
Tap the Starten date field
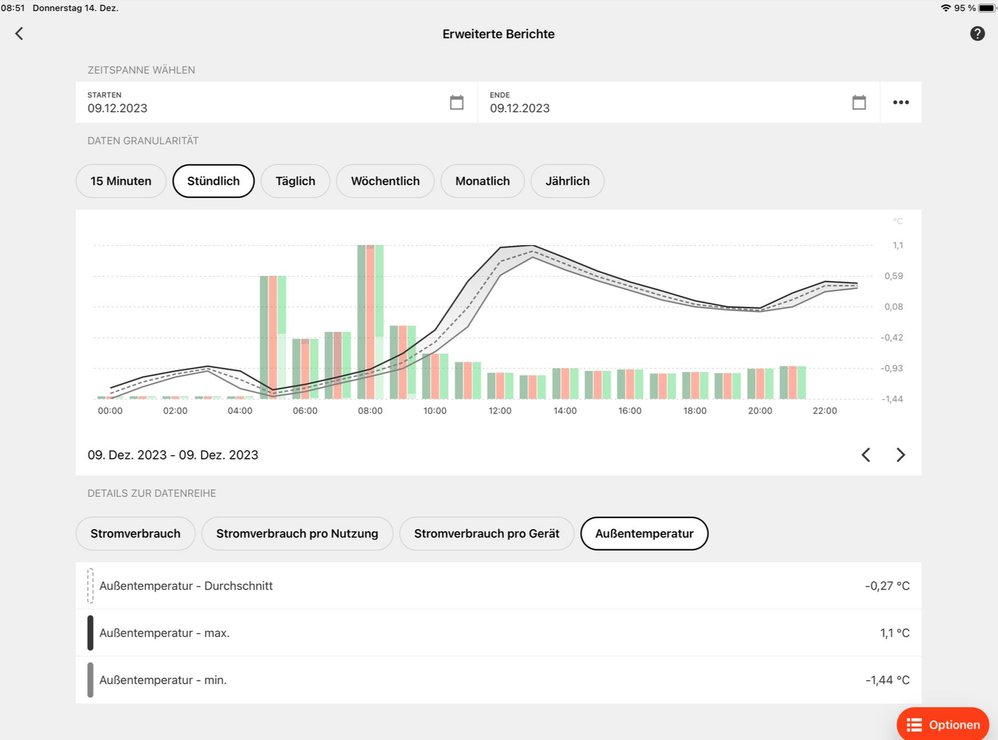[260, 102]
